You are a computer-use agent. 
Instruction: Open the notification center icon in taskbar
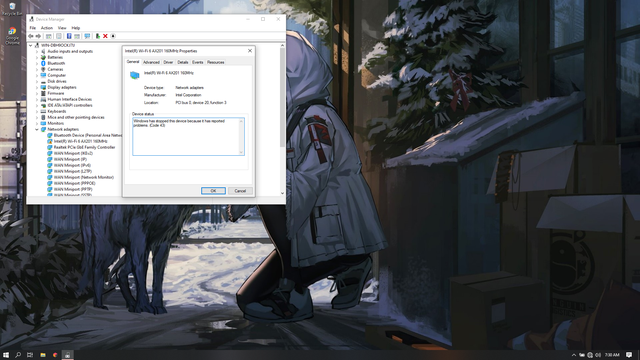(x=629, y=355)
